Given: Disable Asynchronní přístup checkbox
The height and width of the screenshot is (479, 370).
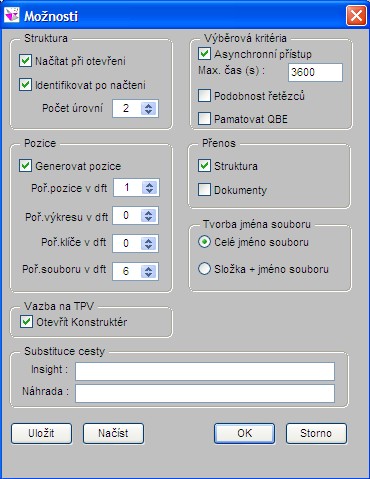Looking at the screenshot, I should (204, 54).
